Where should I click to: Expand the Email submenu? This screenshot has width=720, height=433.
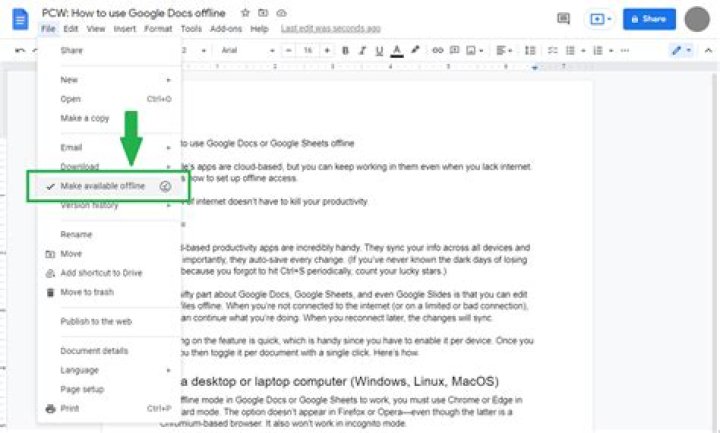(109, 147)
